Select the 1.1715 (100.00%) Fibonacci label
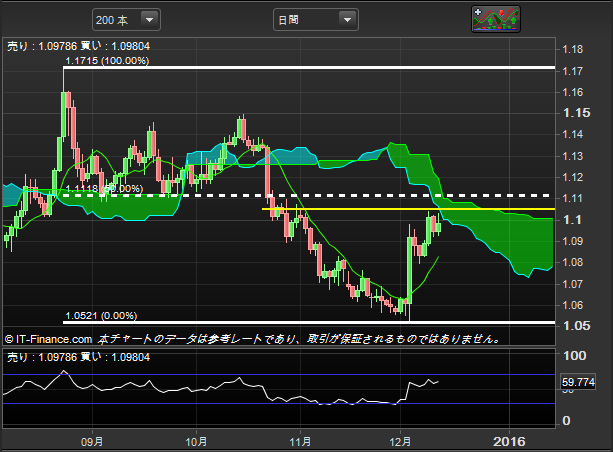 point(107,61)
